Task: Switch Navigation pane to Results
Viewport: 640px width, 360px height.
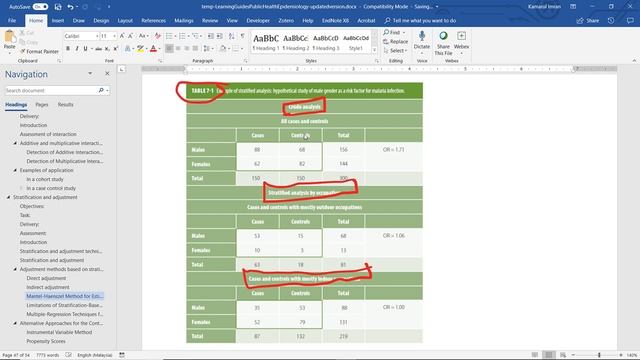Action: pyautogui.click(x=65, y=105)
